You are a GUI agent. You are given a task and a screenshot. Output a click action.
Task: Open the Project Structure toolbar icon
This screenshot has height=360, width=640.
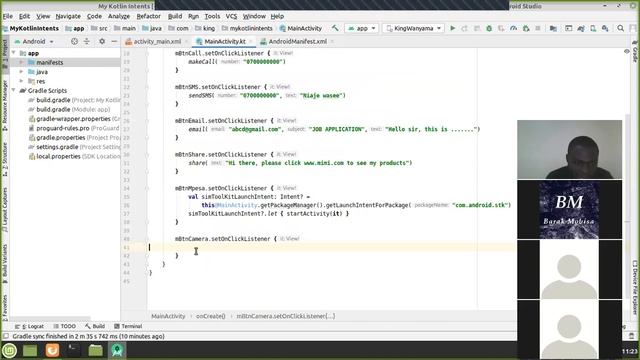[553, 28]
